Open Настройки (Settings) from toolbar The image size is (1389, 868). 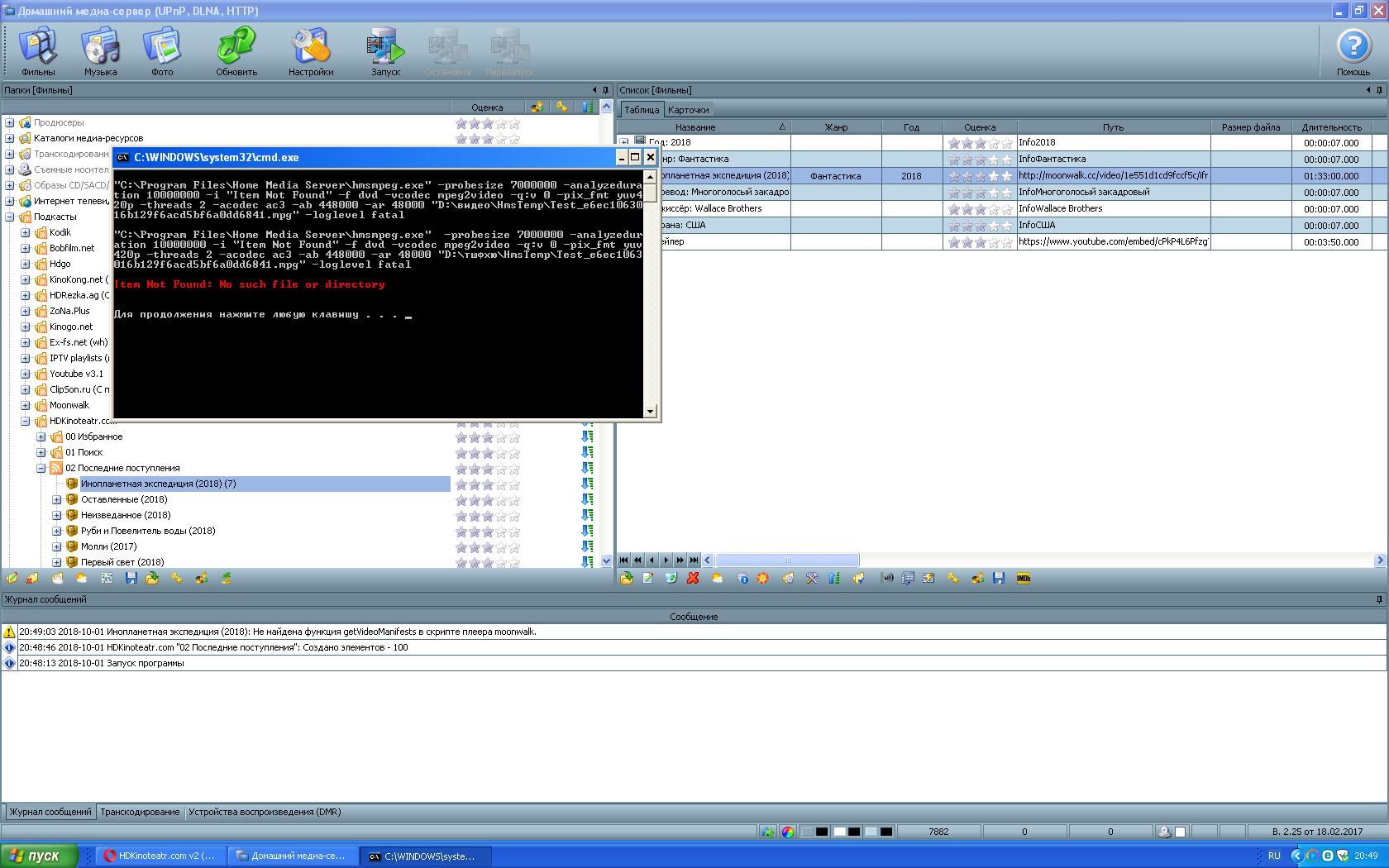[x=311, y=51]
